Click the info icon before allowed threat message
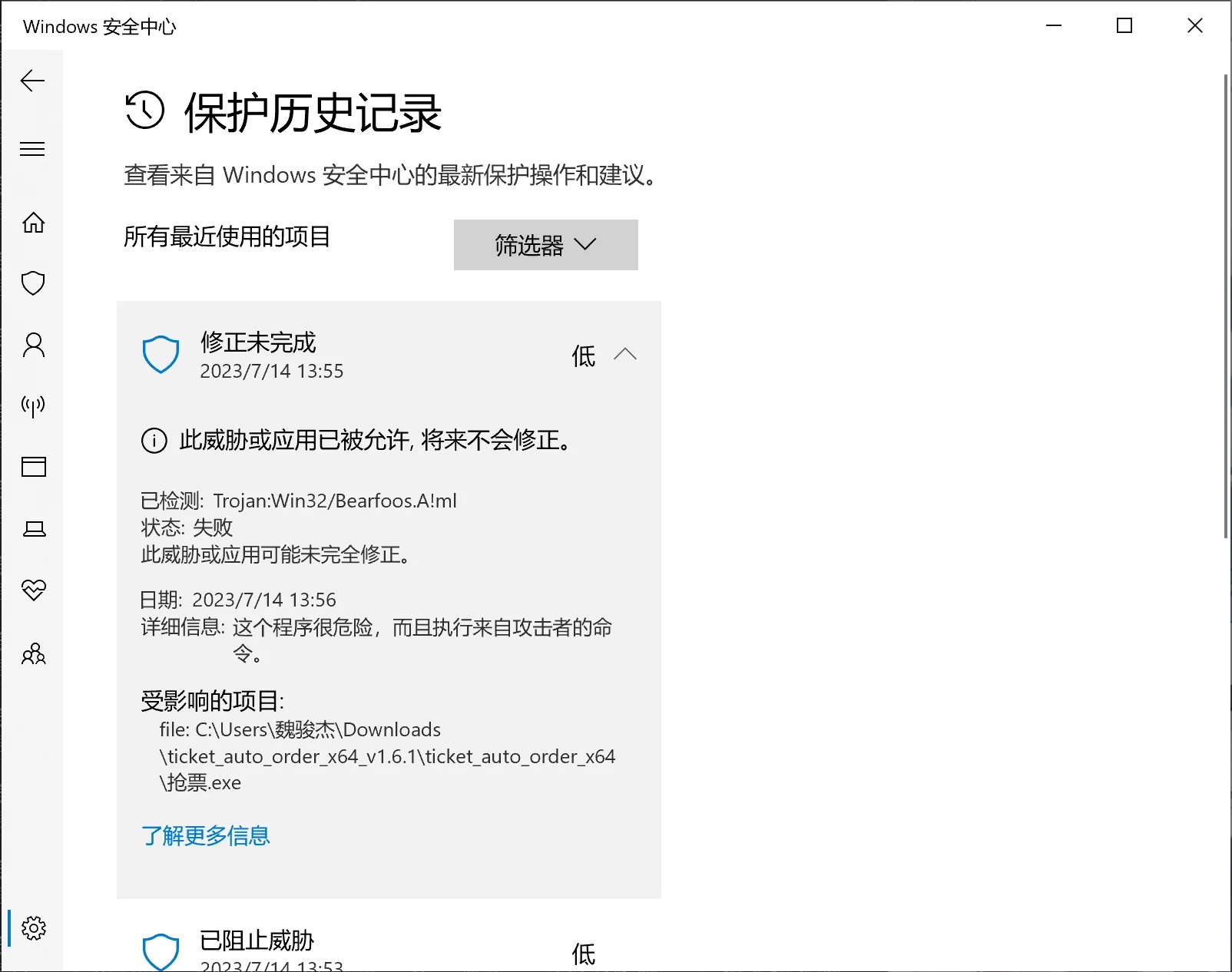The width and height of the screenshot is (1232, 972). click(153, 441)
